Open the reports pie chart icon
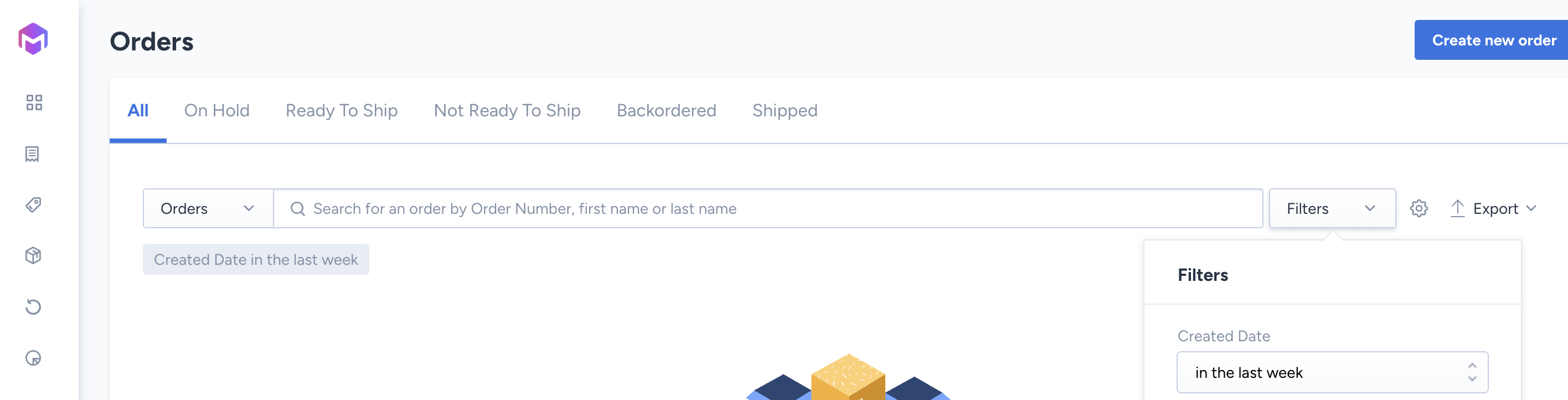This screenshot has width=1568, height=400. point(33,358)
